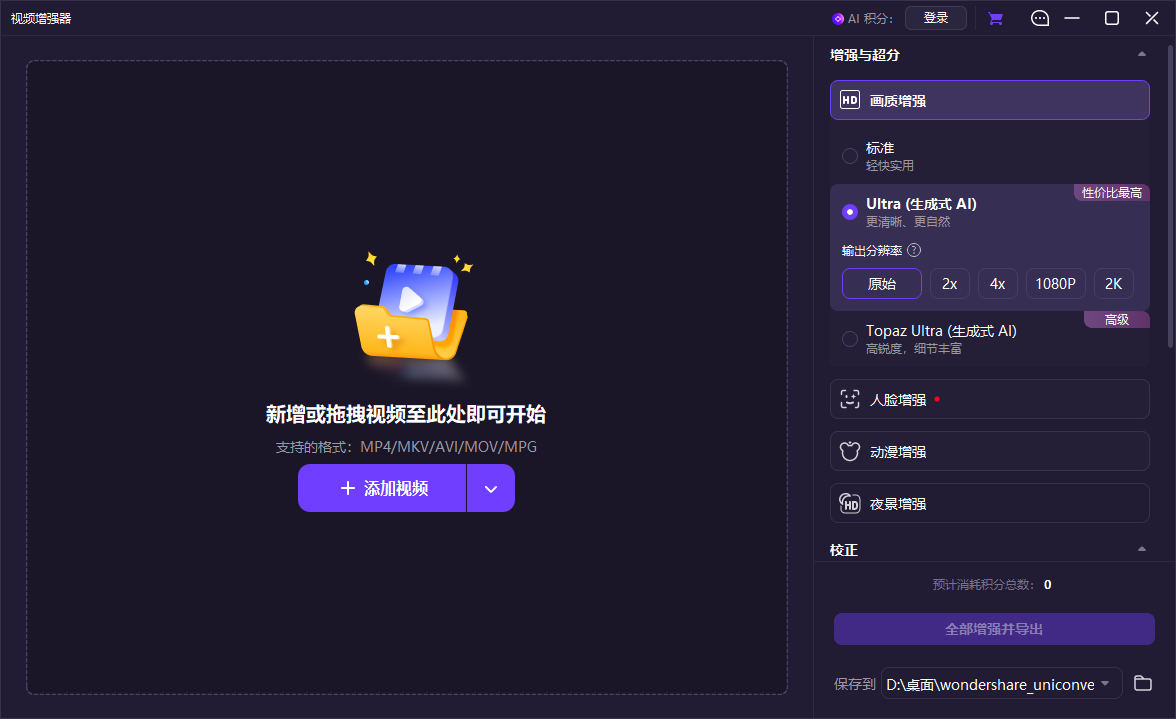Image resolution: width=1176 pixels, height=719 pixels.
Task: Open the 画质增强 tab
Action: click(x=989, y=100)
